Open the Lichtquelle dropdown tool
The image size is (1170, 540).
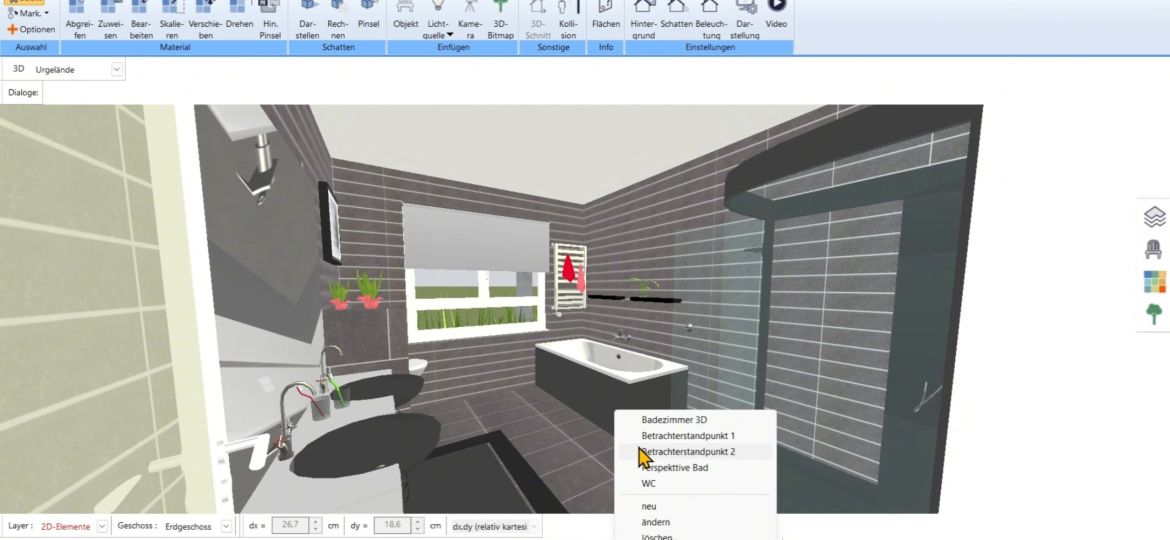[438, 20]
